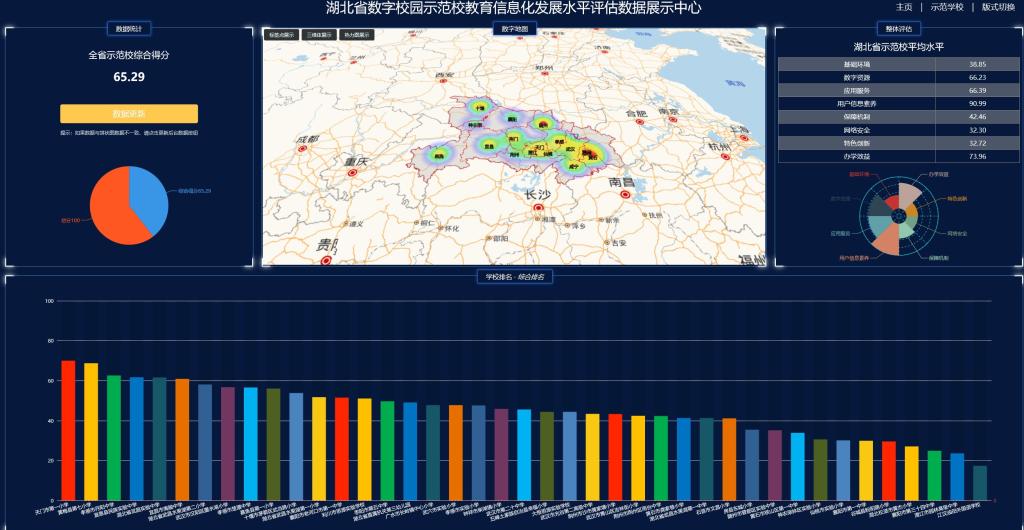The image size is (1024, 530).
Task: Click the 数据更新 yellow button
Action: (x=129, y=114)
